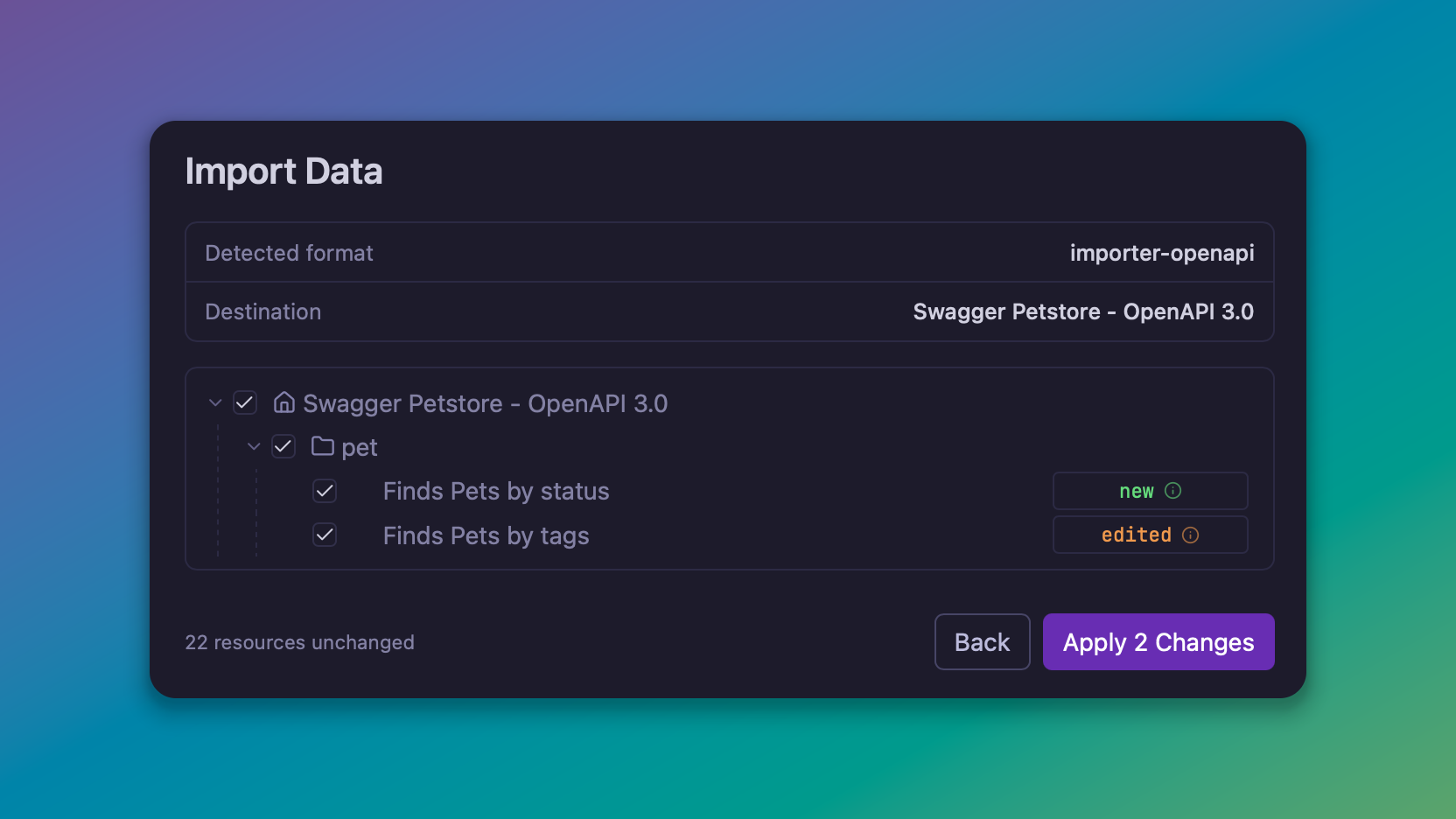The height and width of the screenshot is (819, 1456).
Task: Select the pet folder label
Action: [360, 448]
